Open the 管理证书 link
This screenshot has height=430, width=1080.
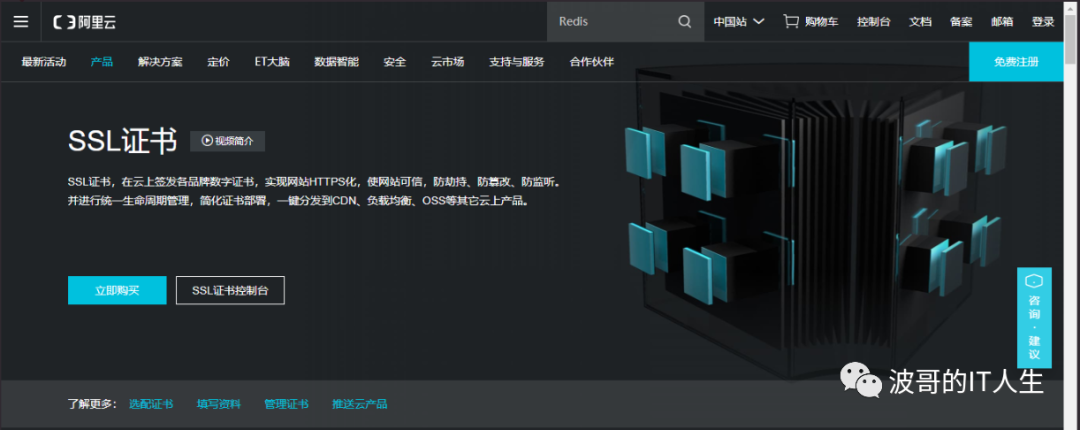pyautogui.click(x=286, y=404)
